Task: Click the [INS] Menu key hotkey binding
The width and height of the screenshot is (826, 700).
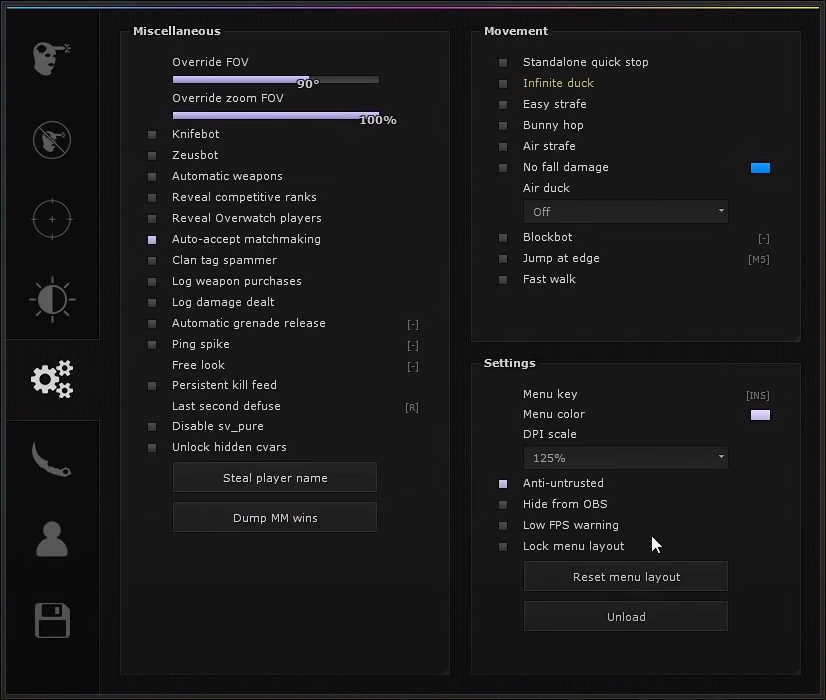Action: (x=757, y=395)
